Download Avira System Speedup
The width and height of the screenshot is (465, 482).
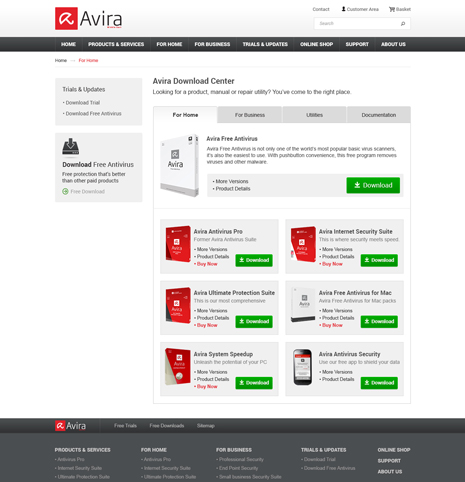pyautogui.click(x=254, y=383)
